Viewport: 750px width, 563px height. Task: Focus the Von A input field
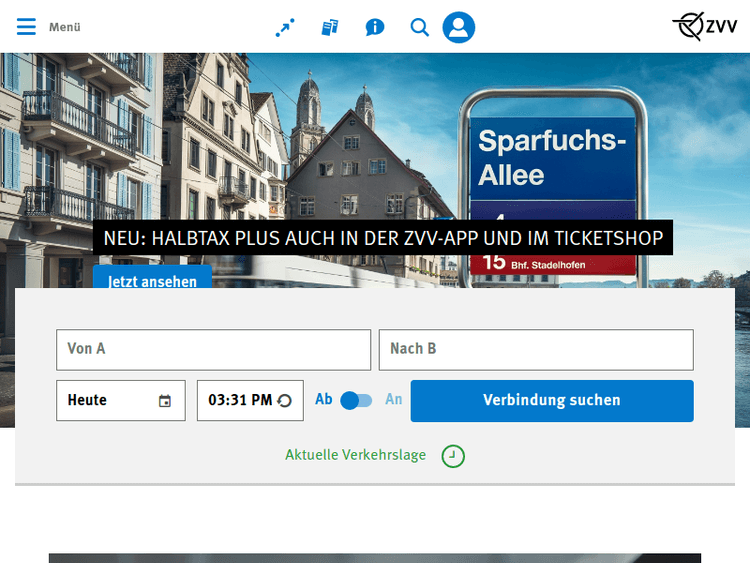pyautogui.click(x=213, y=350)
